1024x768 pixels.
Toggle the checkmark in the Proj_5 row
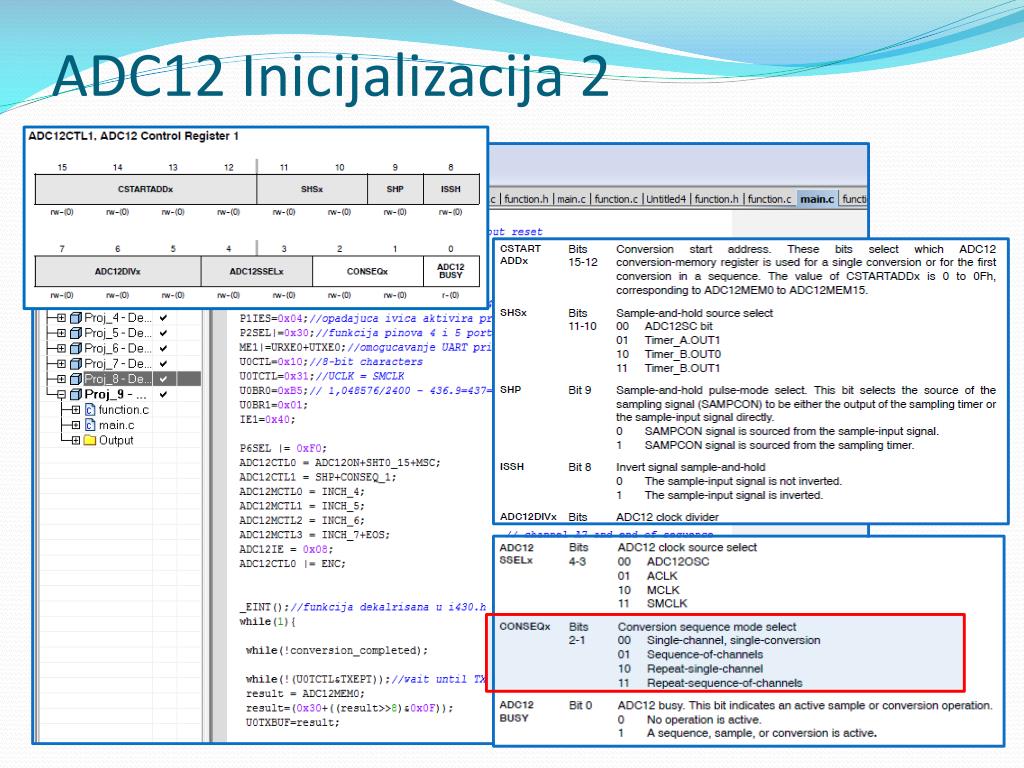[x=163, y=333]
